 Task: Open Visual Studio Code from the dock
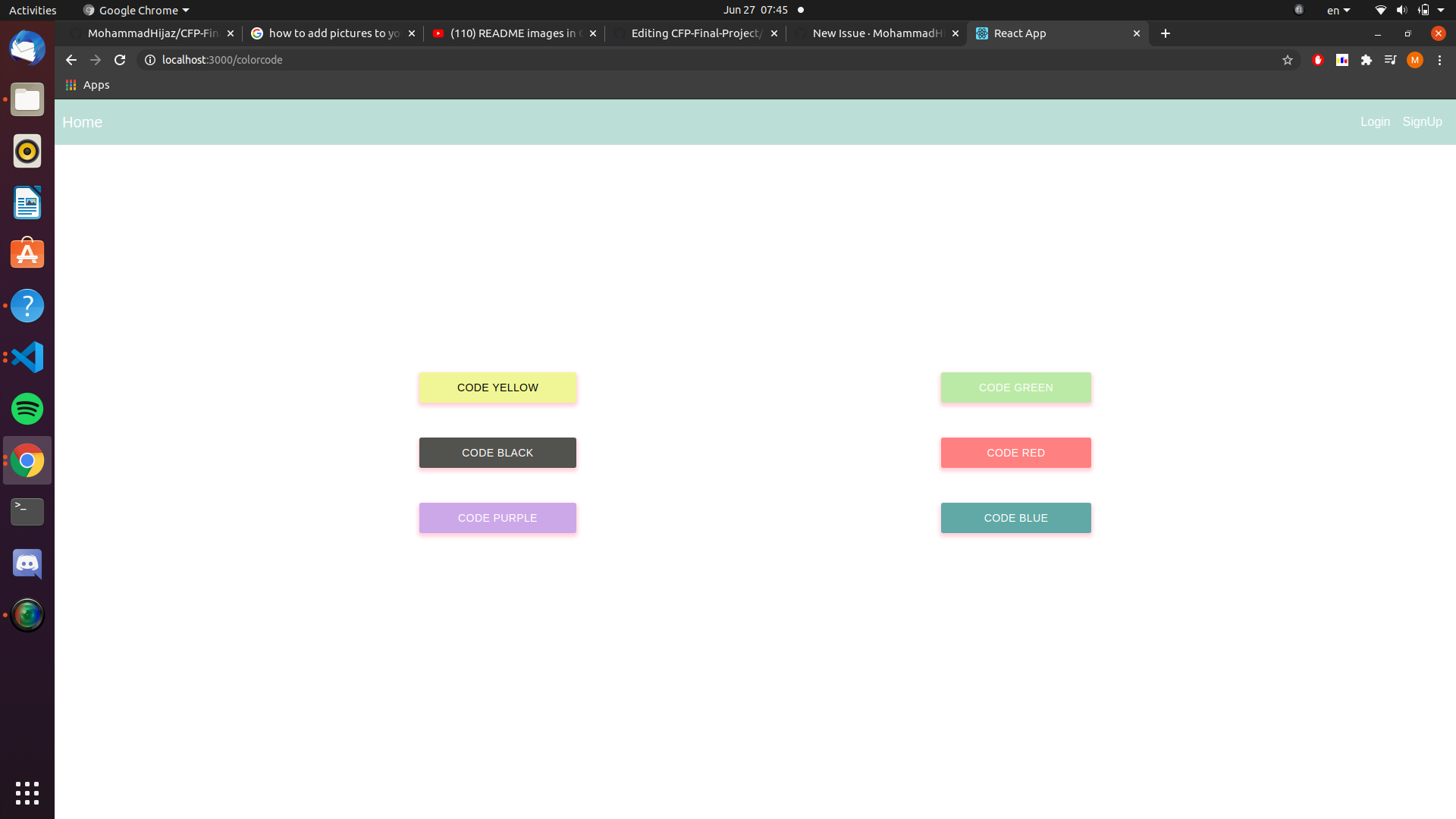(x=27, y=357)
